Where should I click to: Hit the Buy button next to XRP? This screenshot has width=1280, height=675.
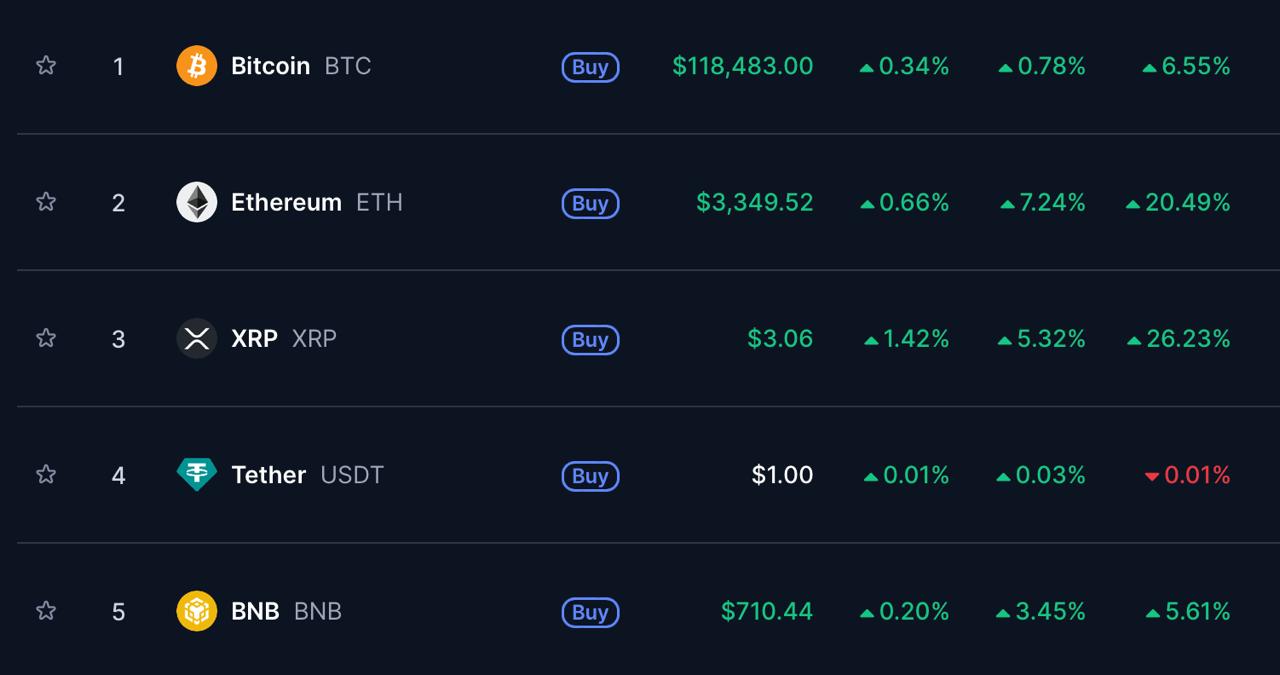[590, 339]
